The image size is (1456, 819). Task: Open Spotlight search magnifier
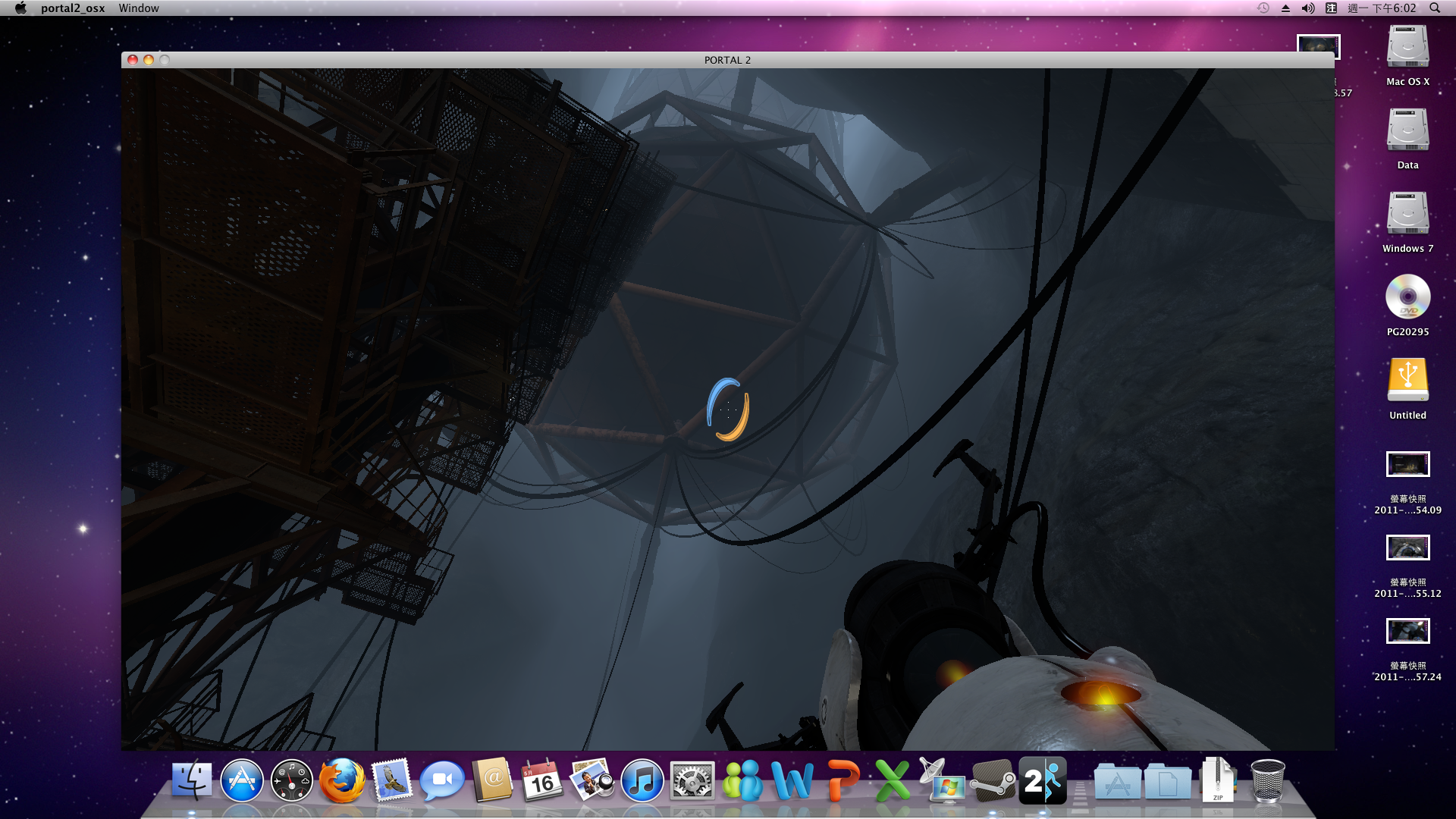coord(1435,8)
